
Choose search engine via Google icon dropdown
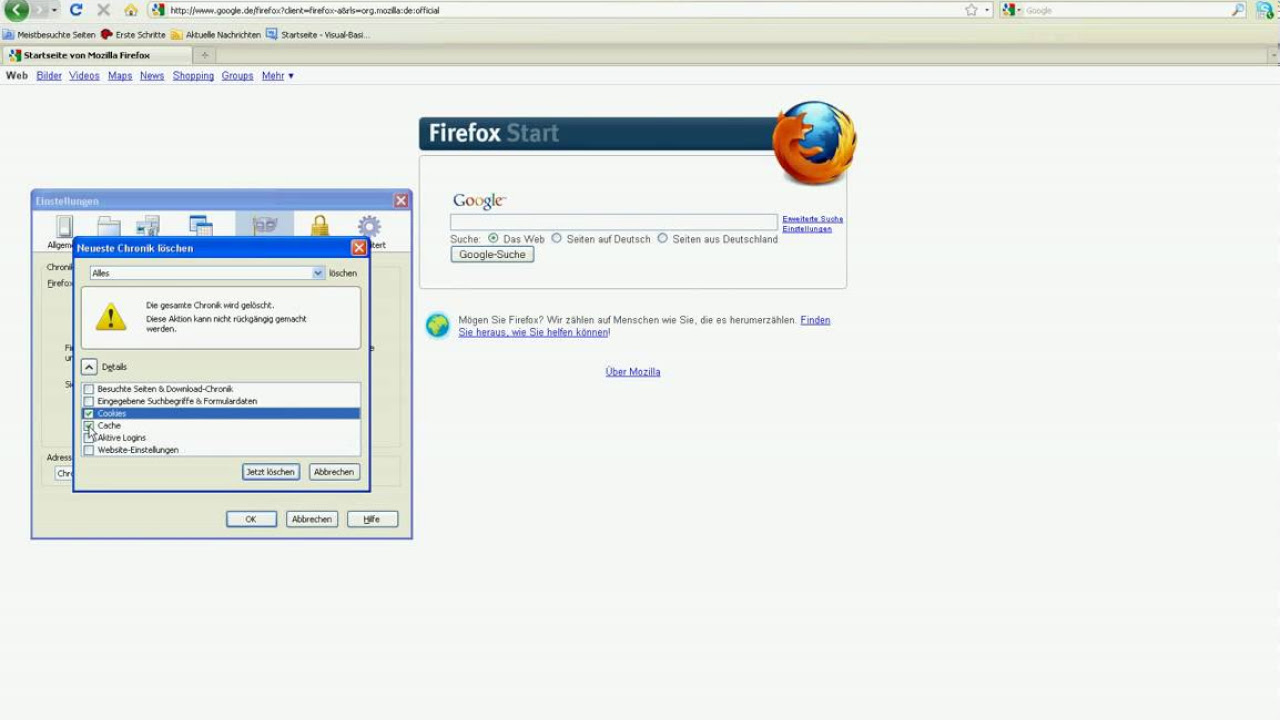point(1012,10)
